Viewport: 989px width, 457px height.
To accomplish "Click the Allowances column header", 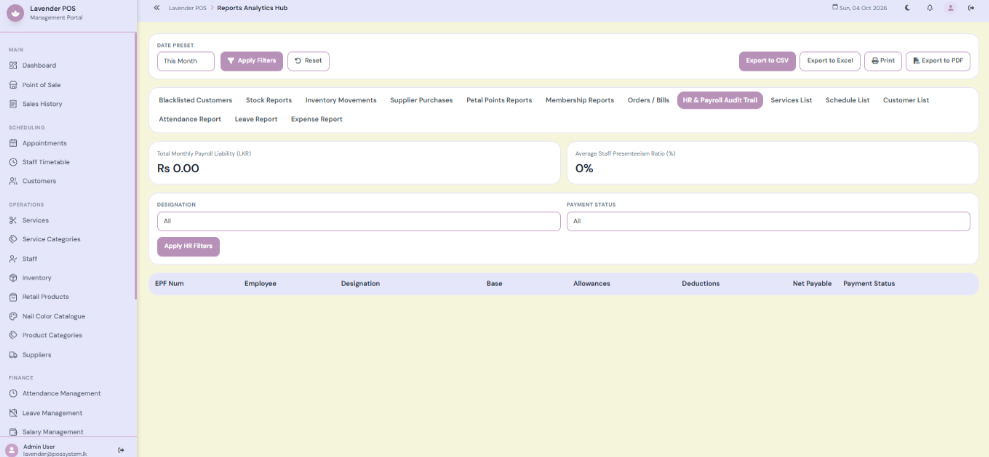I will tap(592, 284).
